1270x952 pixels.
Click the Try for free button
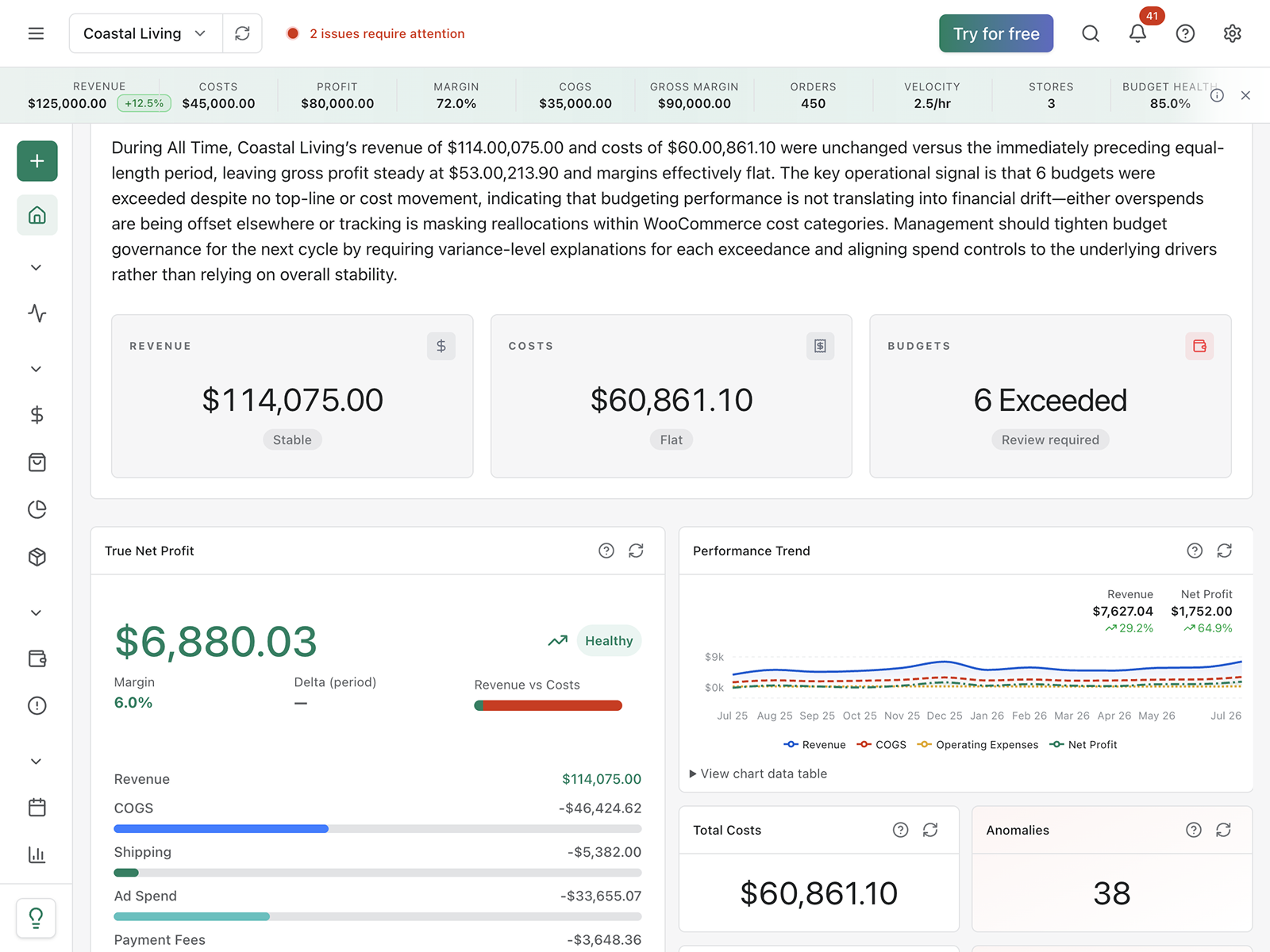(996, 33)
